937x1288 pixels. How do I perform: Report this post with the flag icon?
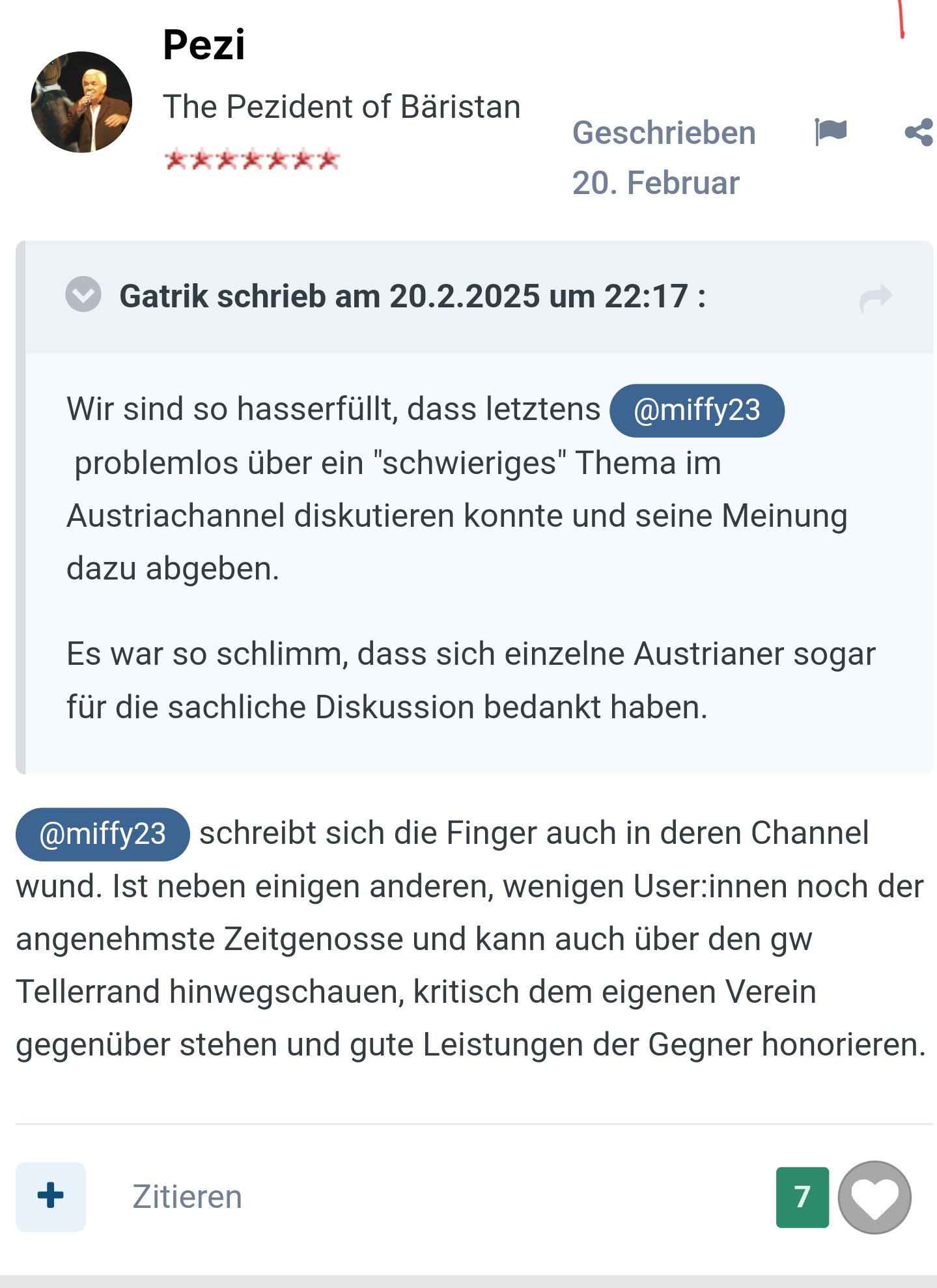(831, 132)
